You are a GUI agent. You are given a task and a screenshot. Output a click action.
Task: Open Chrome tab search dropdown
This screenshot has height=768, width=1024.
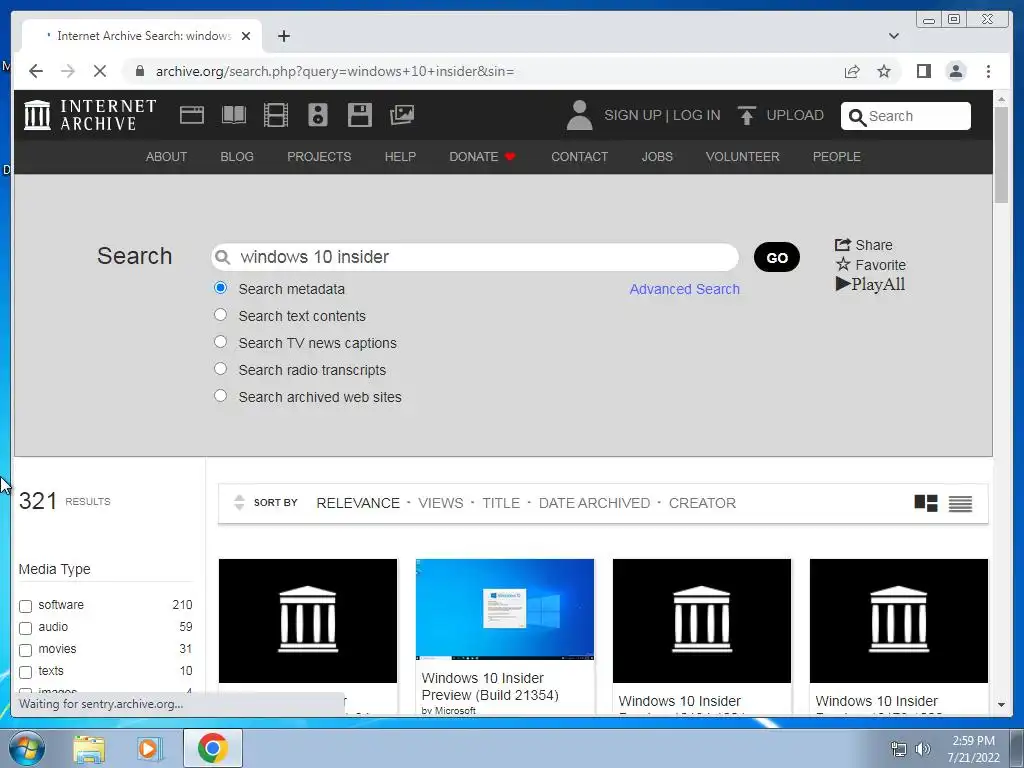click(x=893, y=36)
